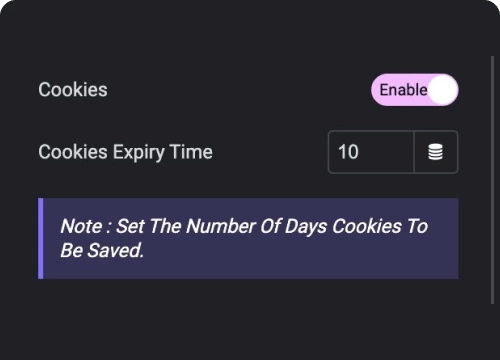Click the note about days cookies saved
The height and width of the screenshot is (360, 500).
click(x=248, y=239)
